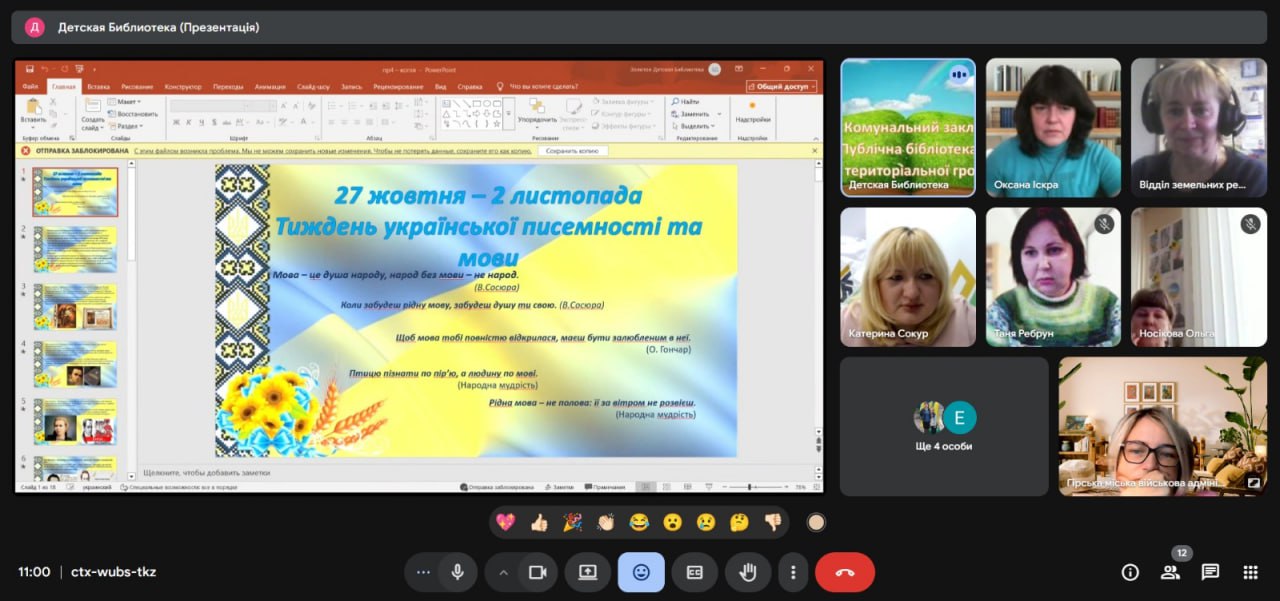Close the emoji reactions bar via smiley button
The height and width of the screenshot is (601, 1280).
641,572
